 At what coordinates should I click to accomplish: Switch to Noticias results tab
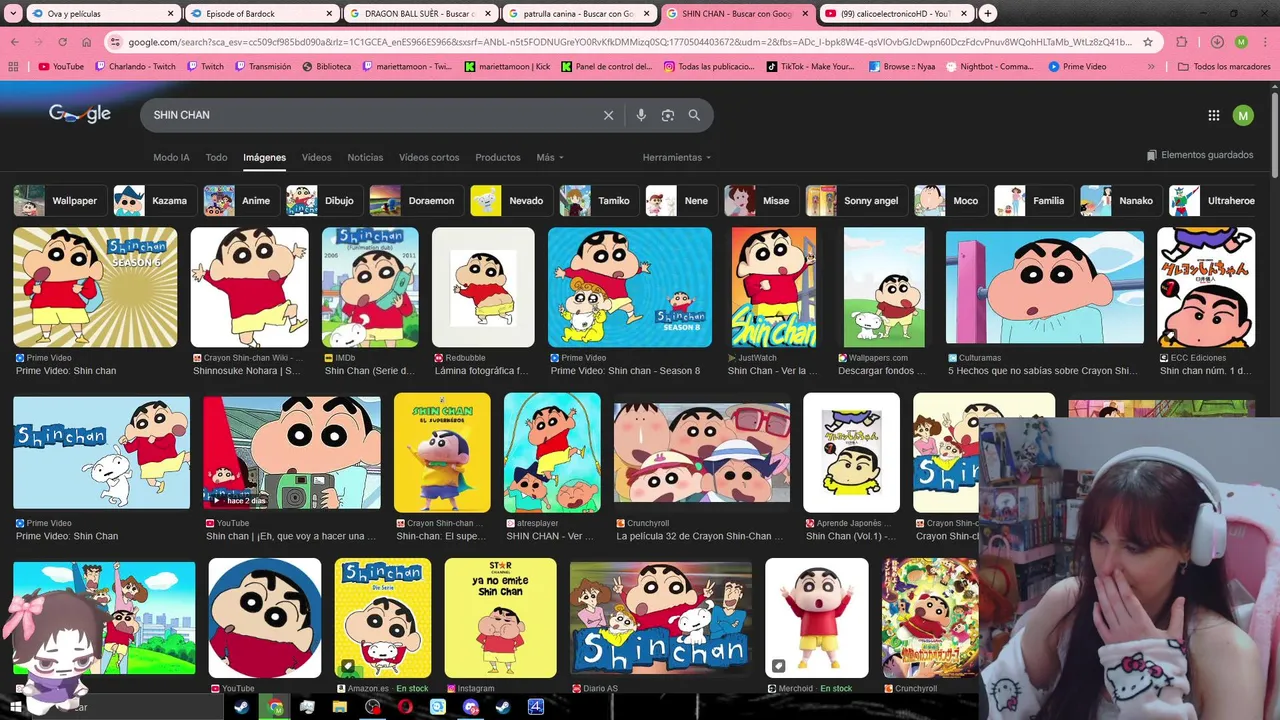point(365,157)
